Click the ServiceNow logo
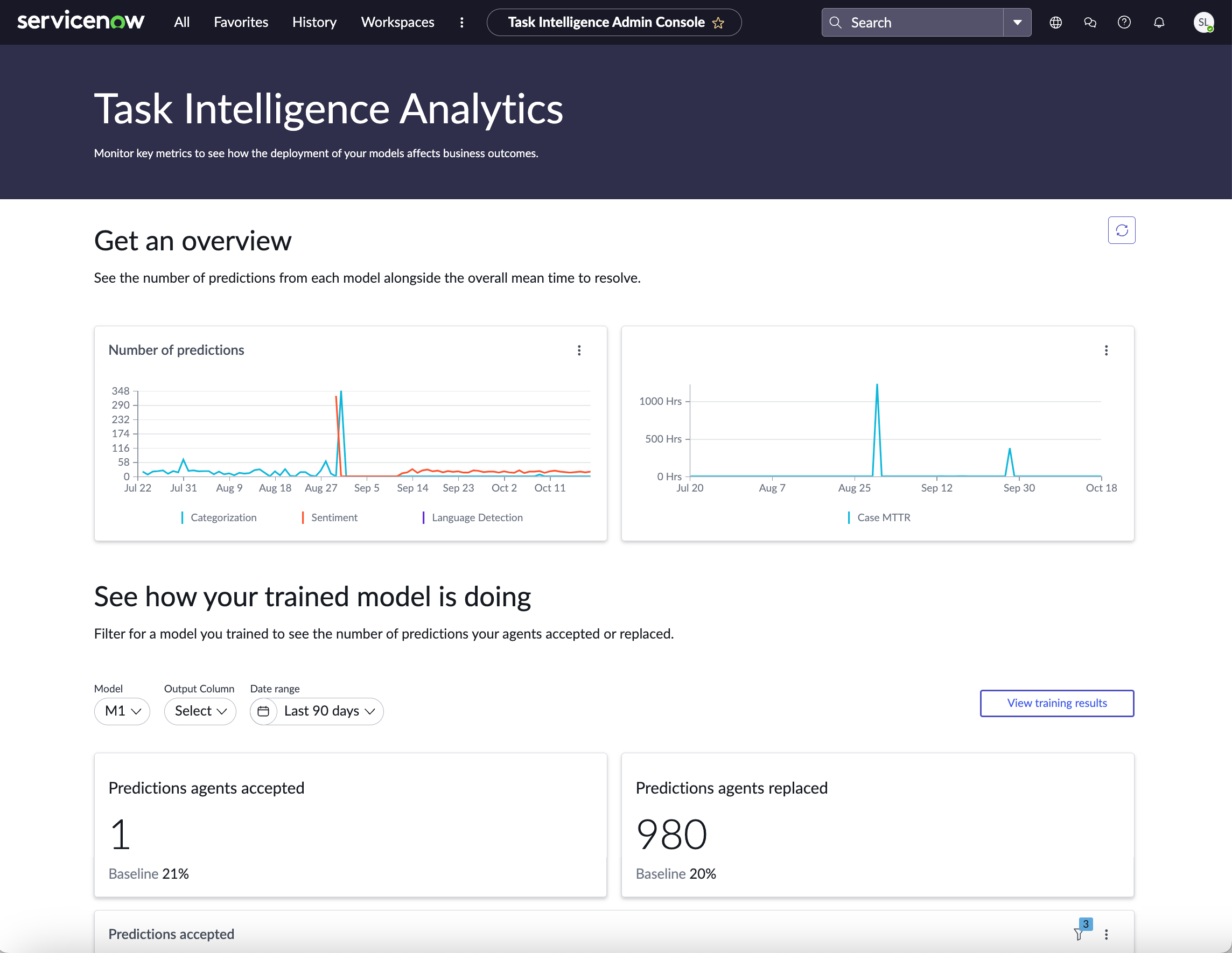The height and width of the screenshot is (953, 1232). 81,22
